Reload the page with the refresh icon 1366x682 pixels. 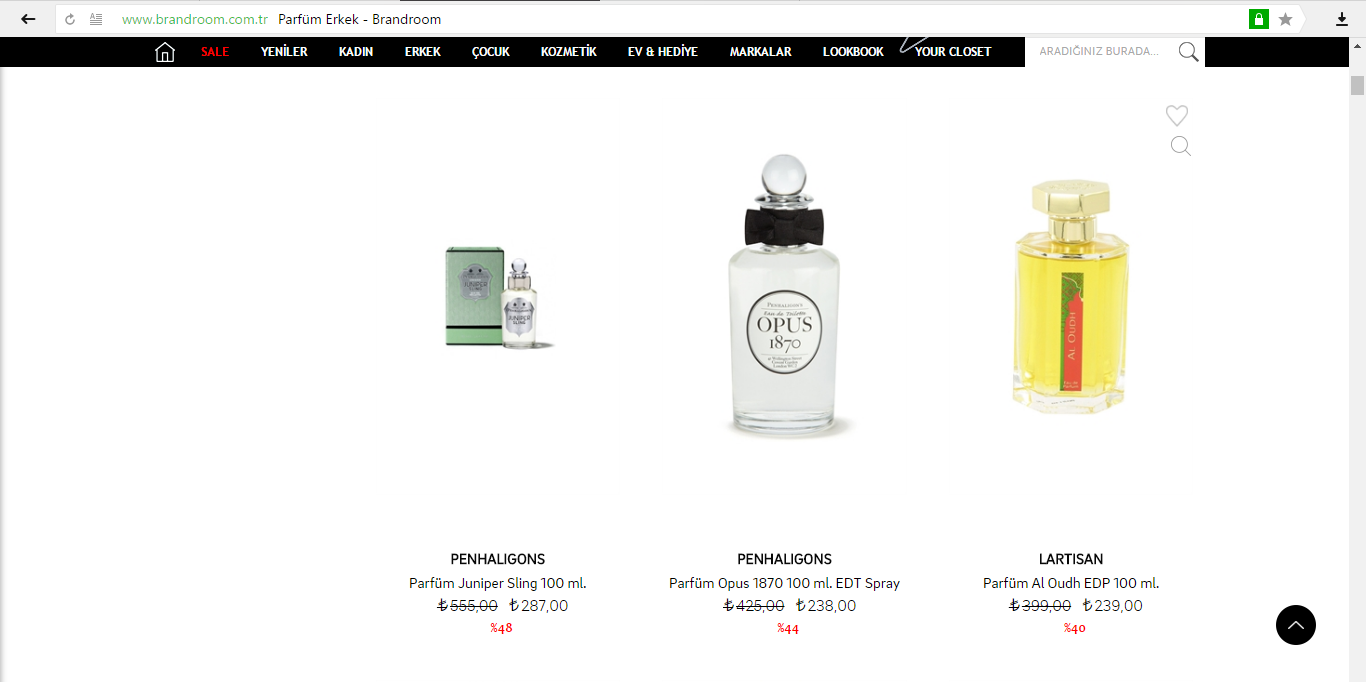(x=70, y=19)
